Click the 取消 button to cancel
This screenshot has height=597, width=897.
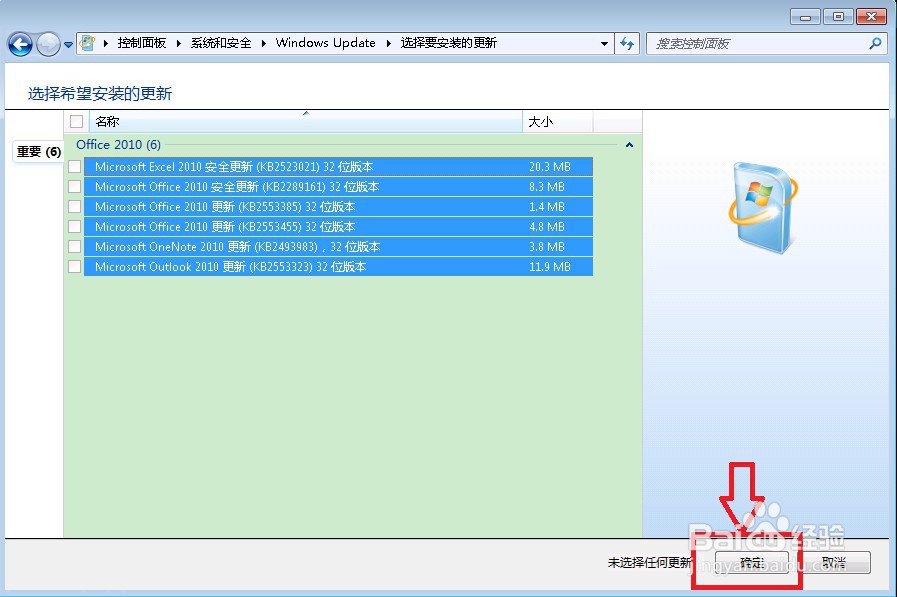pos(836,562)
